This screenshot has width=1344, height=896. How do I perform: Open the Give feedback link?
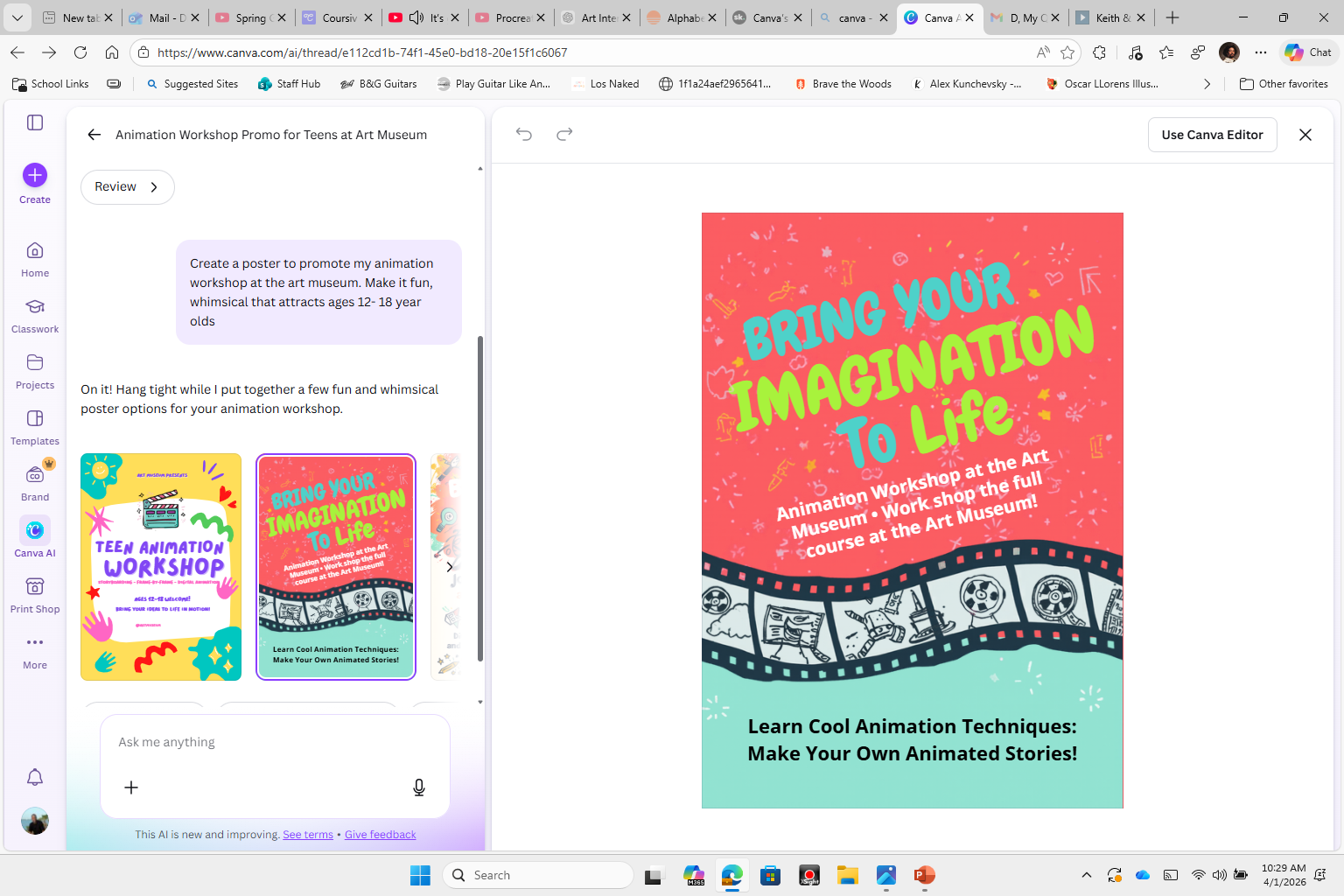click(x=381, y=835)
